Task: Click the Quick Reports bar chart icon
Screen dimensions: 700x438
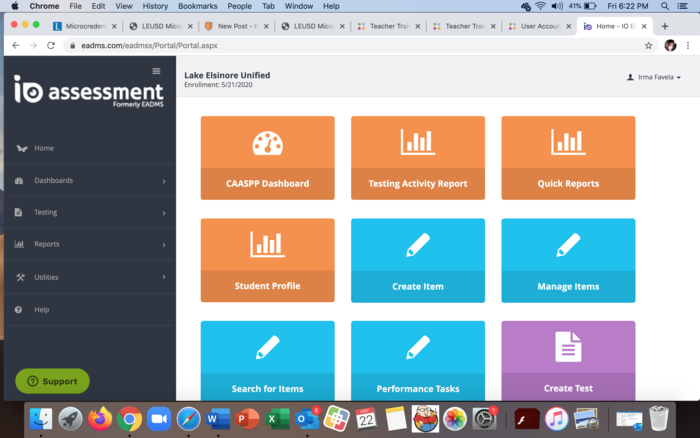Action: coord(568,142)
